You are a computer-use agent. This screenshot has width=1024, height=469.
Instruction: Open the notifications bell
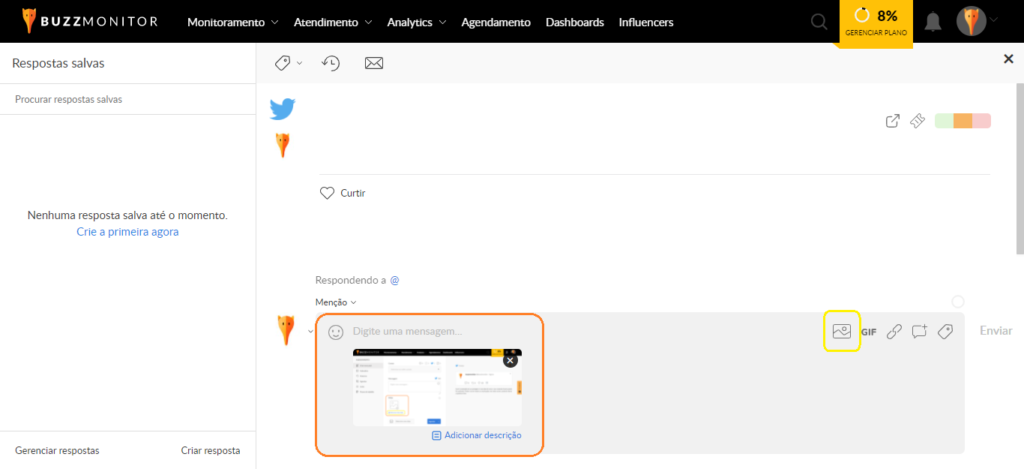tap(933, 22)
